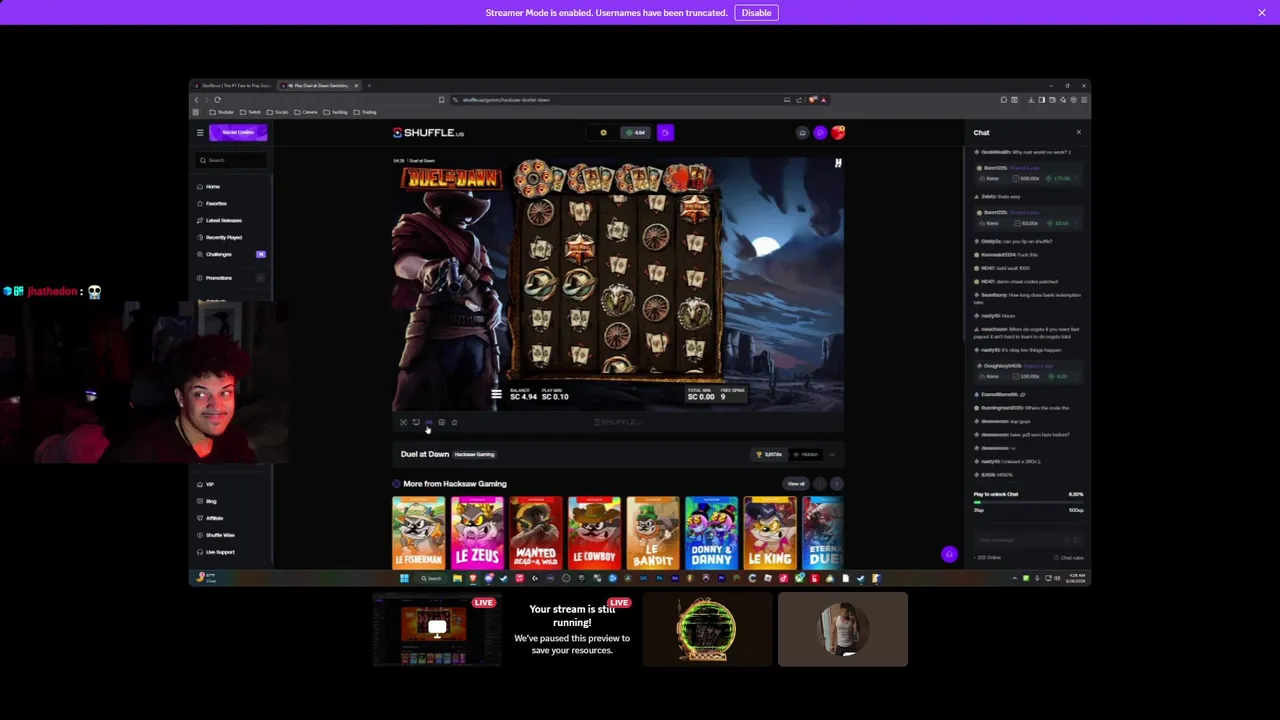The image size is (1280, 720).
Task: Click the Shuffle.us logo
Action: tap(428, 132)
